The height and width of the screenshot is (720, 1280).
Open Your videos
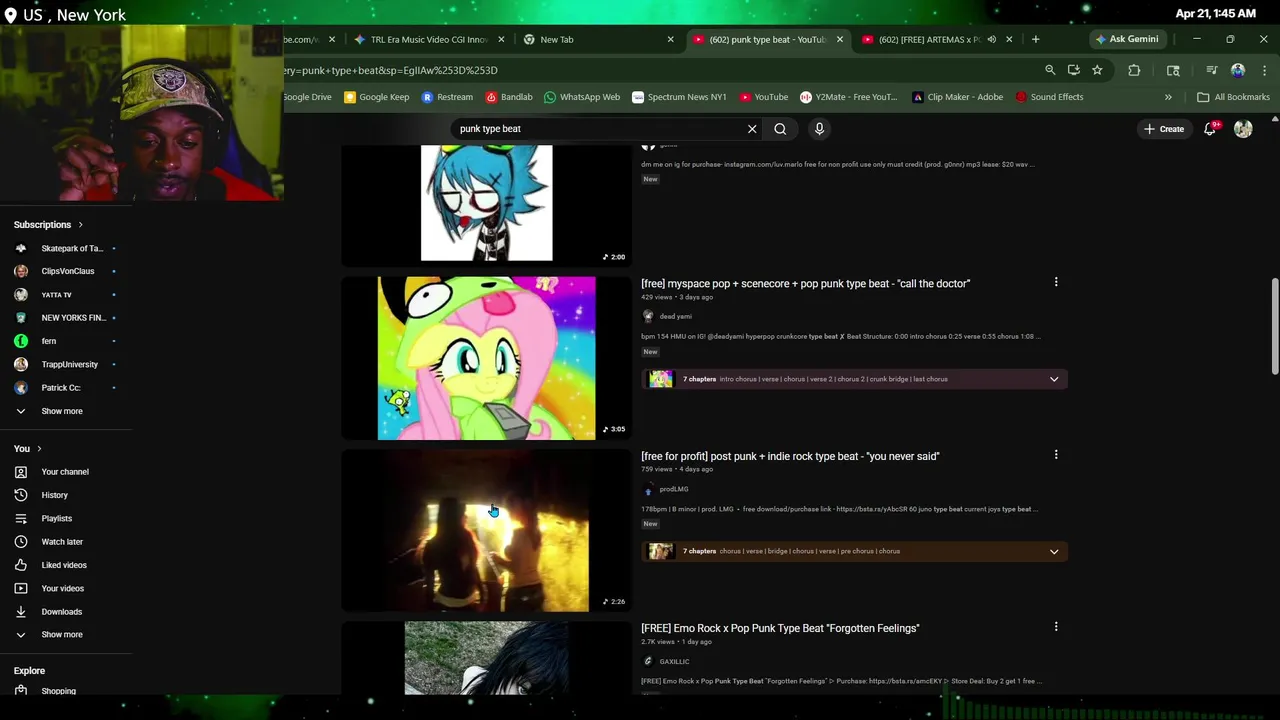66,588
